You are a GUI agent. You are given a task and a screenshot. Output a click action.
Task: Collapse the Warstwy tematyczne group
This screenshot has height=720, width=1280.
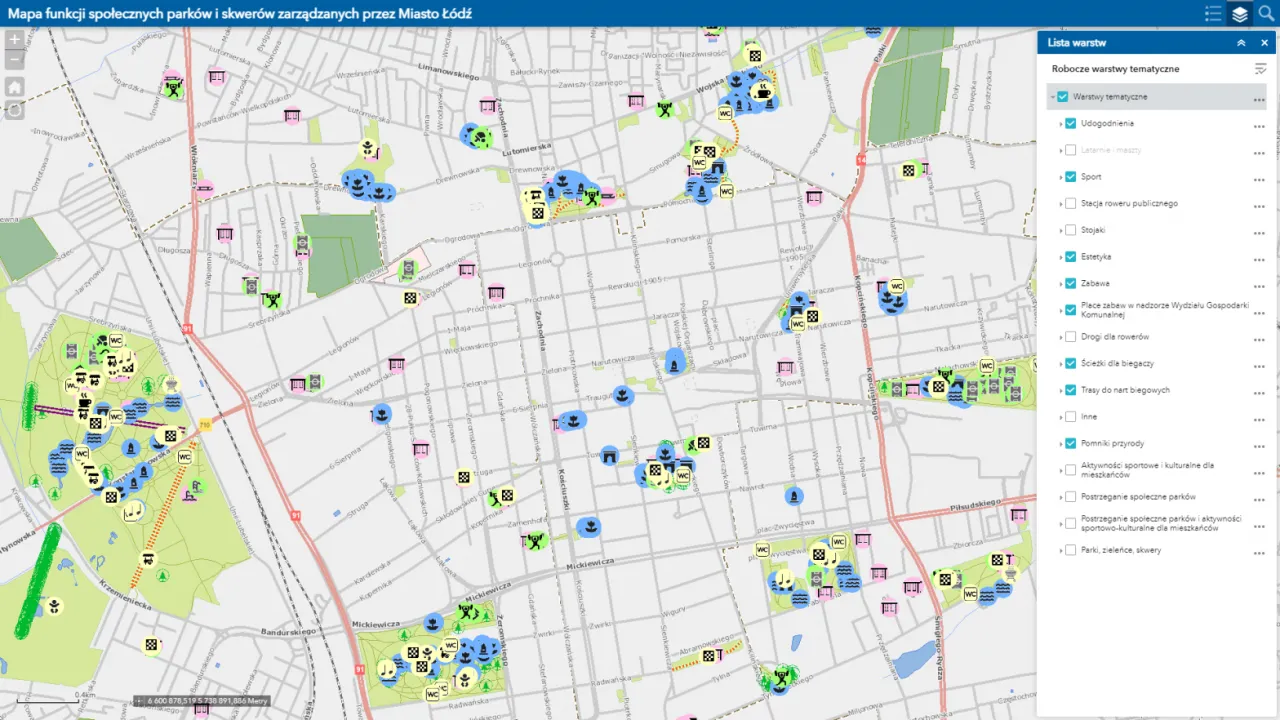point(1053,96)
